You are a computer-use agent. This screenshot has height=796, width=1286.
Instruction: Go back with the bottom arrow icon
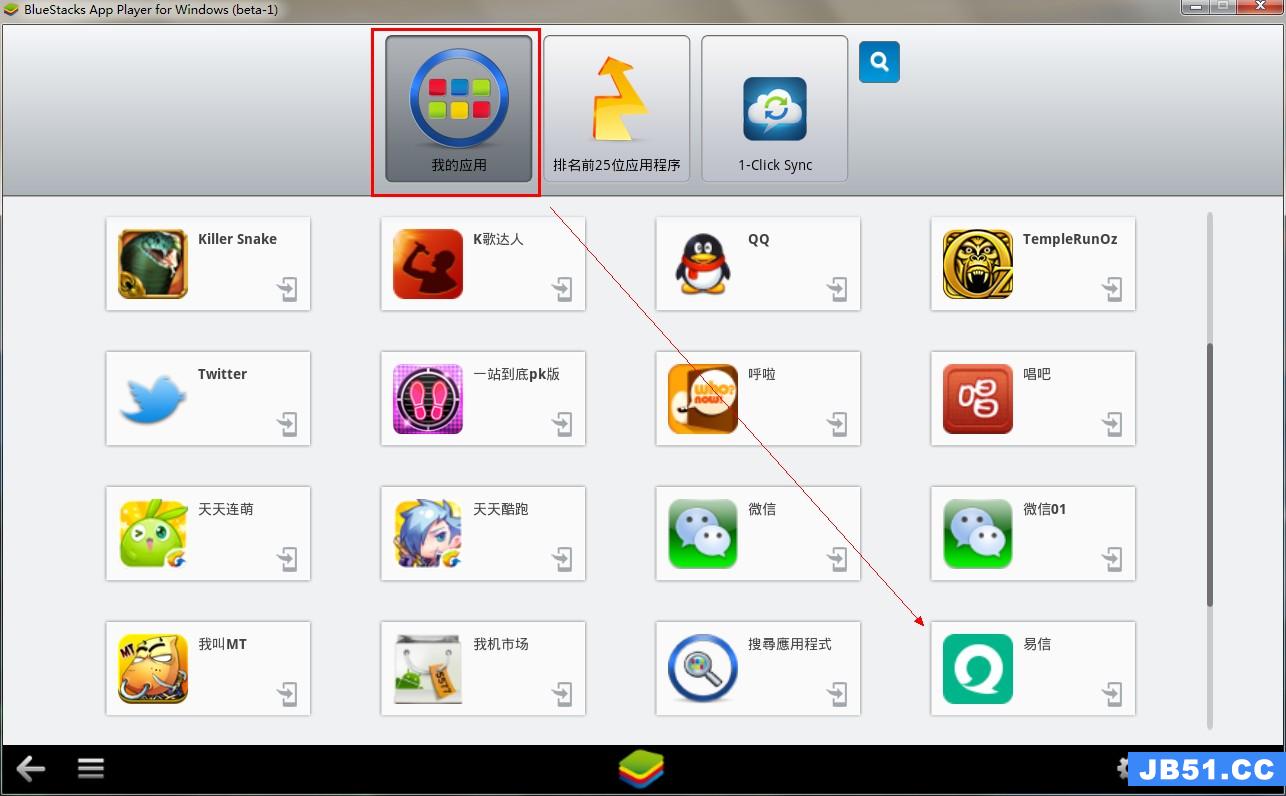(31, 768)
